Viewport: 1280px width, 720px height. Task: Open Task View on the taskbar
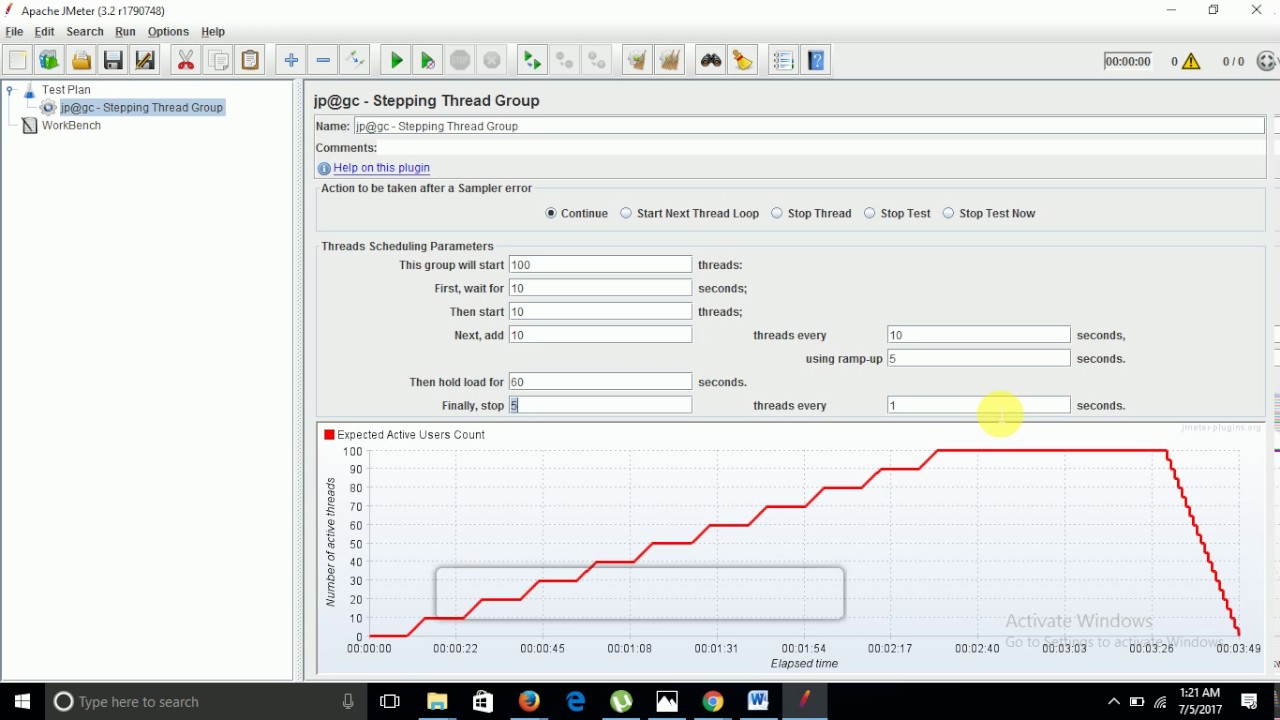[x=390, y=702]
